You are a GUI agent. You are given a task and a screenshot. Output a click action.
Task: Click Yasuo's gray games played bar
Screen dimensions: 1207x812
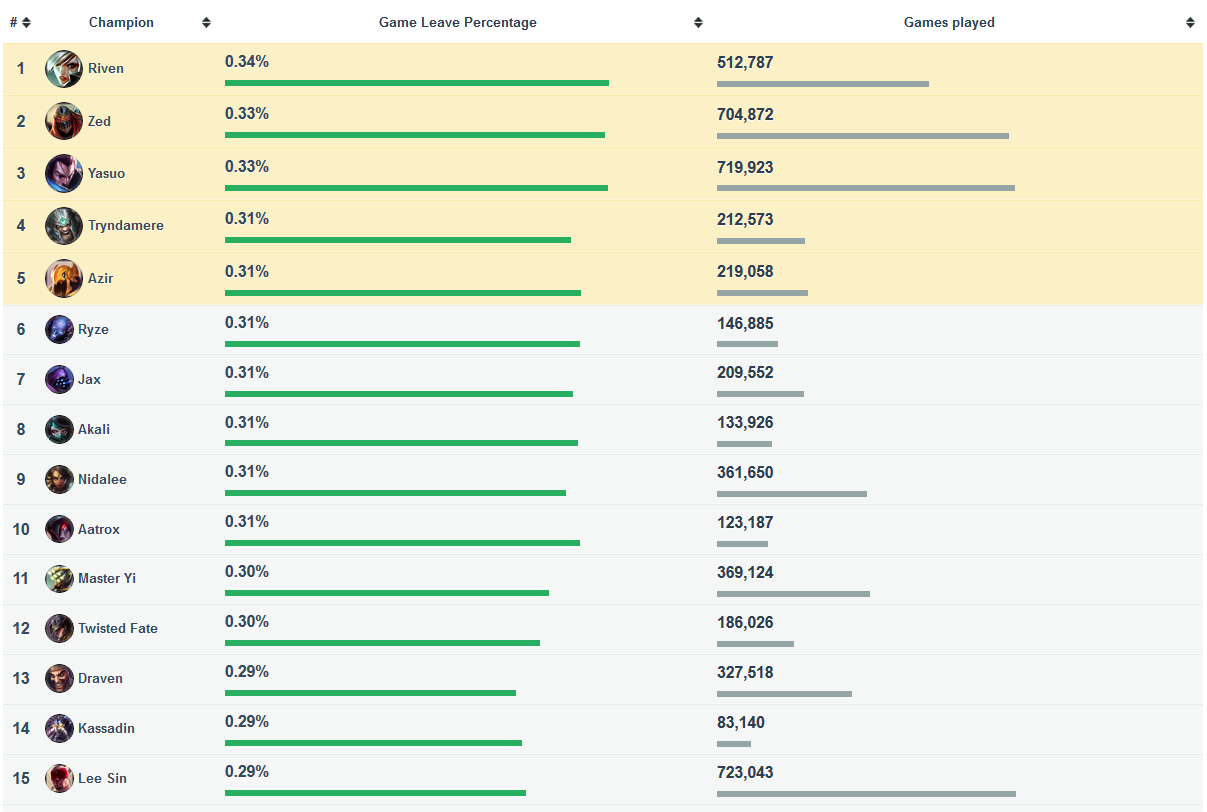coord(865,188)
